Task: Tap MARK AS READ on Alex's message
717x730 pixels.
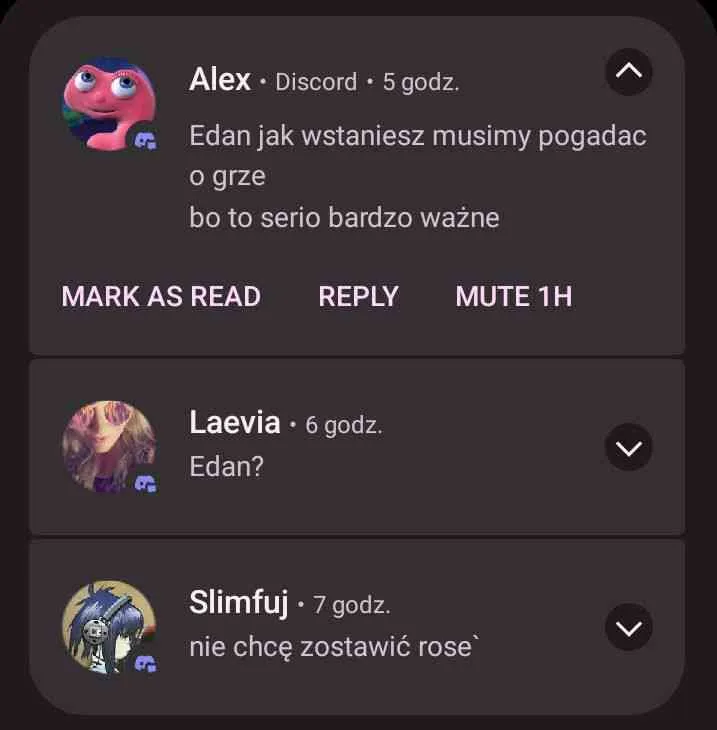Action: (161, 296)
